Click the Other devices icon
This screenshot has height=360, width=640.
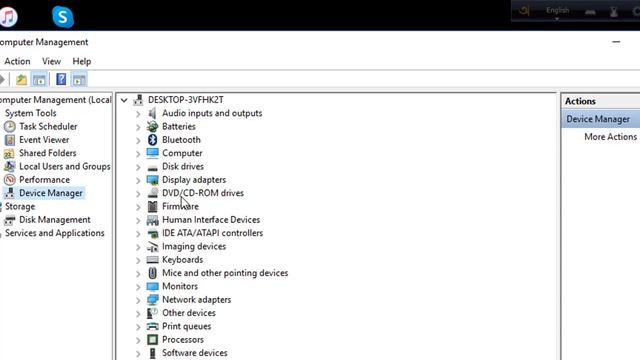point(152,313)
